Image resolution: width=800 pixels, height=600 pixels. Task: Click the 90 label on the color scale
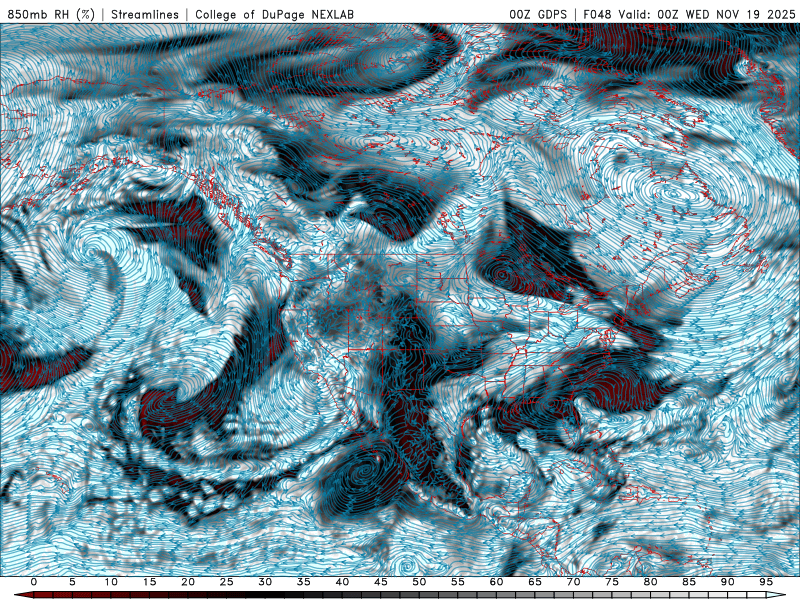727,582
